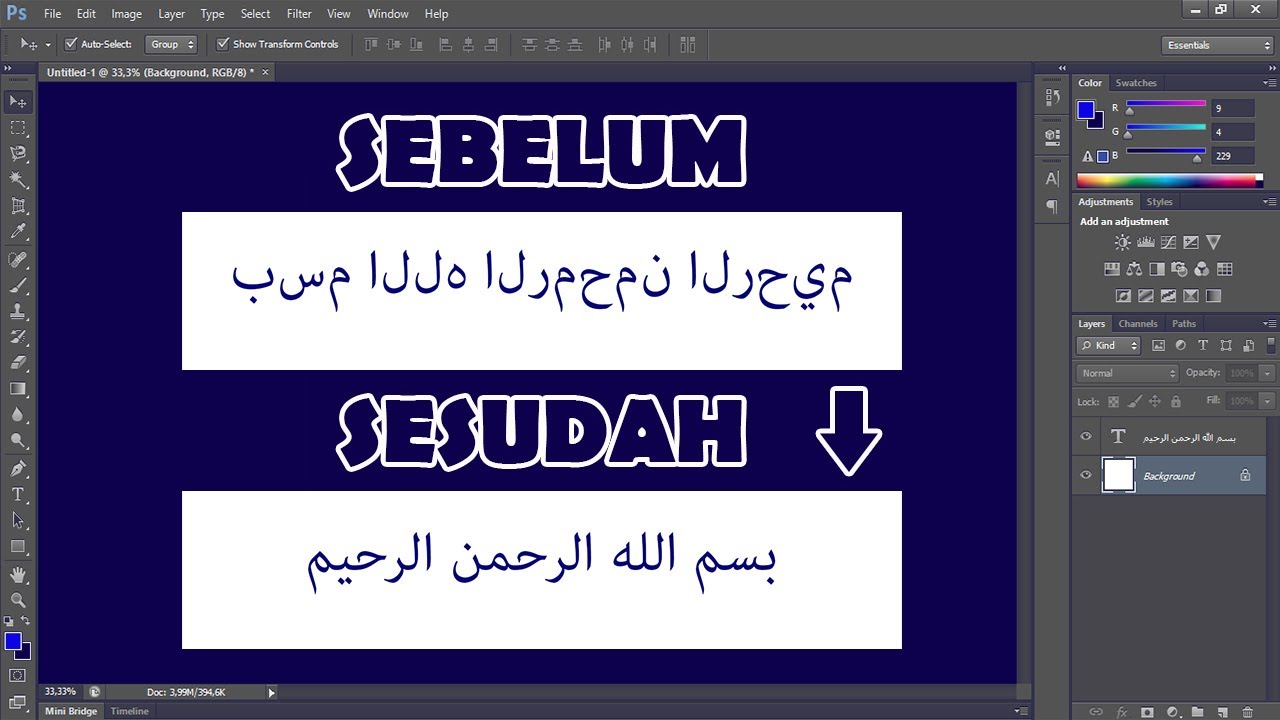Select the Eraser tool
The image size is (1280, 720).
tap(18, 364)
